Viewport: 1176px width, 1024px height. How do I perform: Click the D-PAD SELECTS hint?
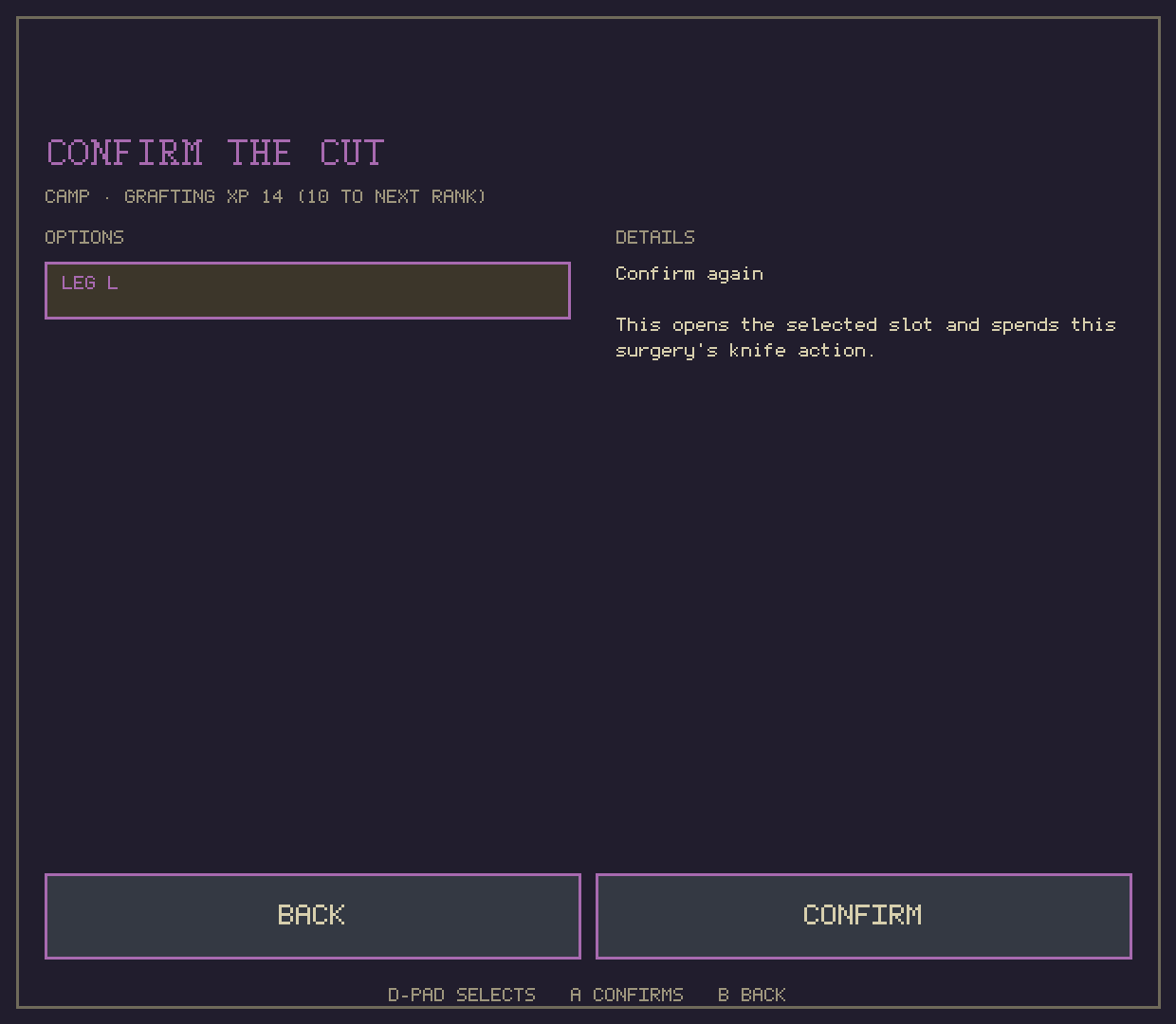(x=462, y=995)
